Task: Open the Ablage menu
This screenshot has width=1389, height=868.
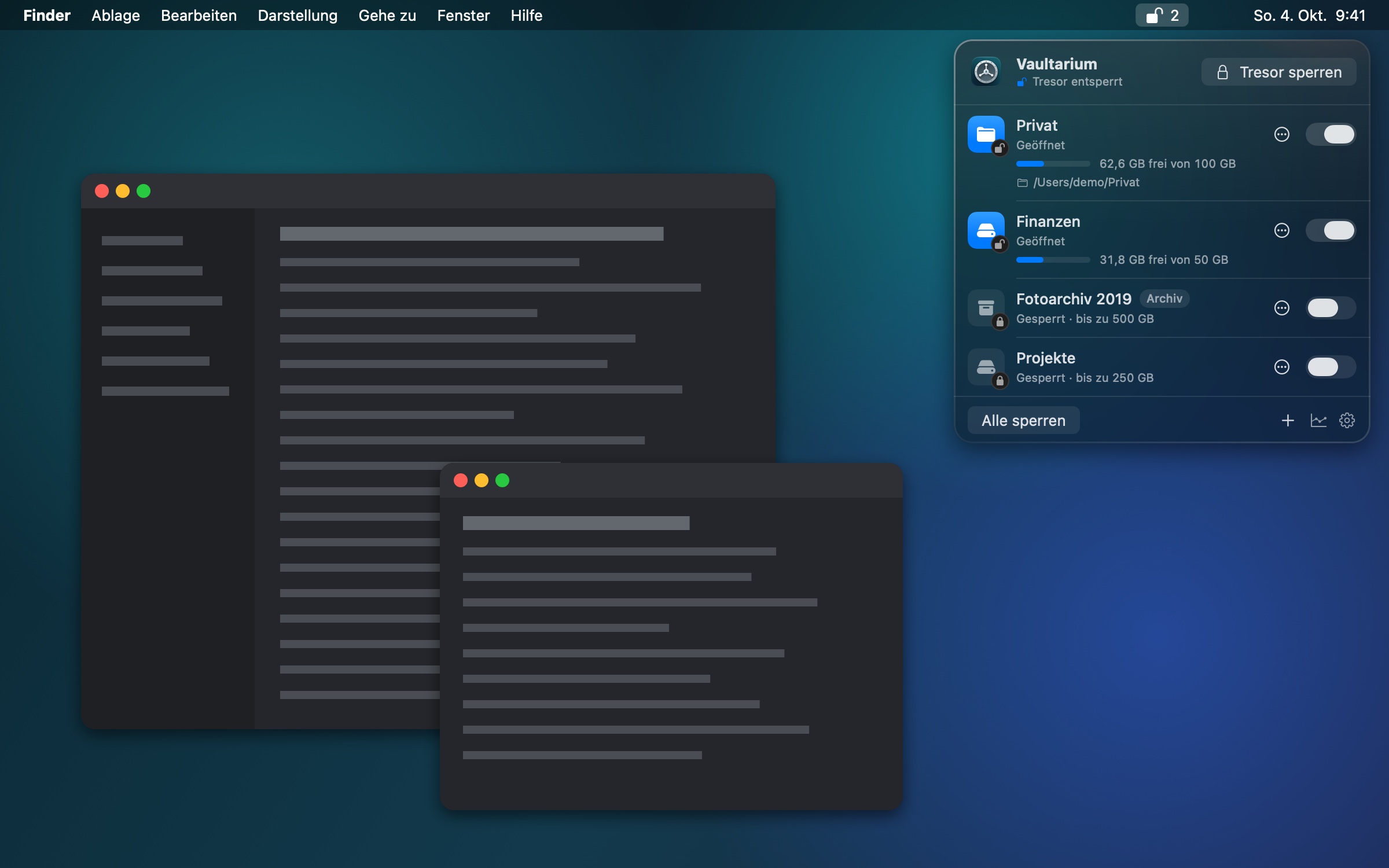Action: (x=116, y=16)
